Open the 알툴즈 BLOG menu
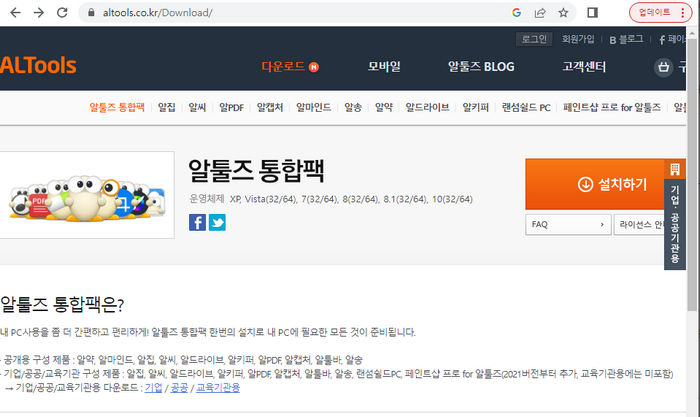700x417 pixels. 481,67
